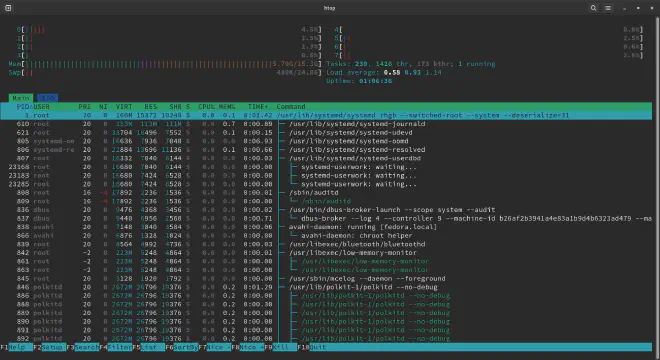
Task: Open the terminal hamburger menu
Action: click(x=608, y=8)
